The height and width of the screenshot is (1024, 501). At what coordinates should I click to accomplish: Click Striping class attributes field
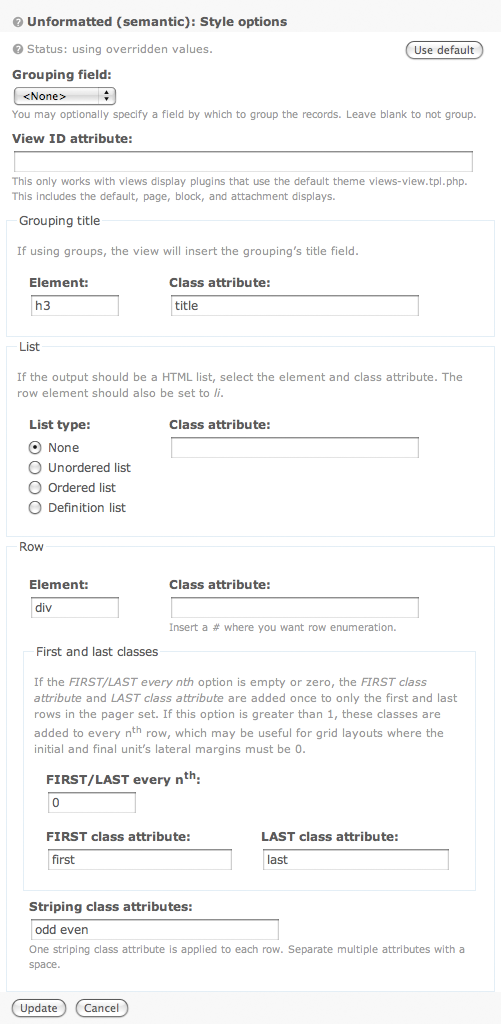(155, 930)
